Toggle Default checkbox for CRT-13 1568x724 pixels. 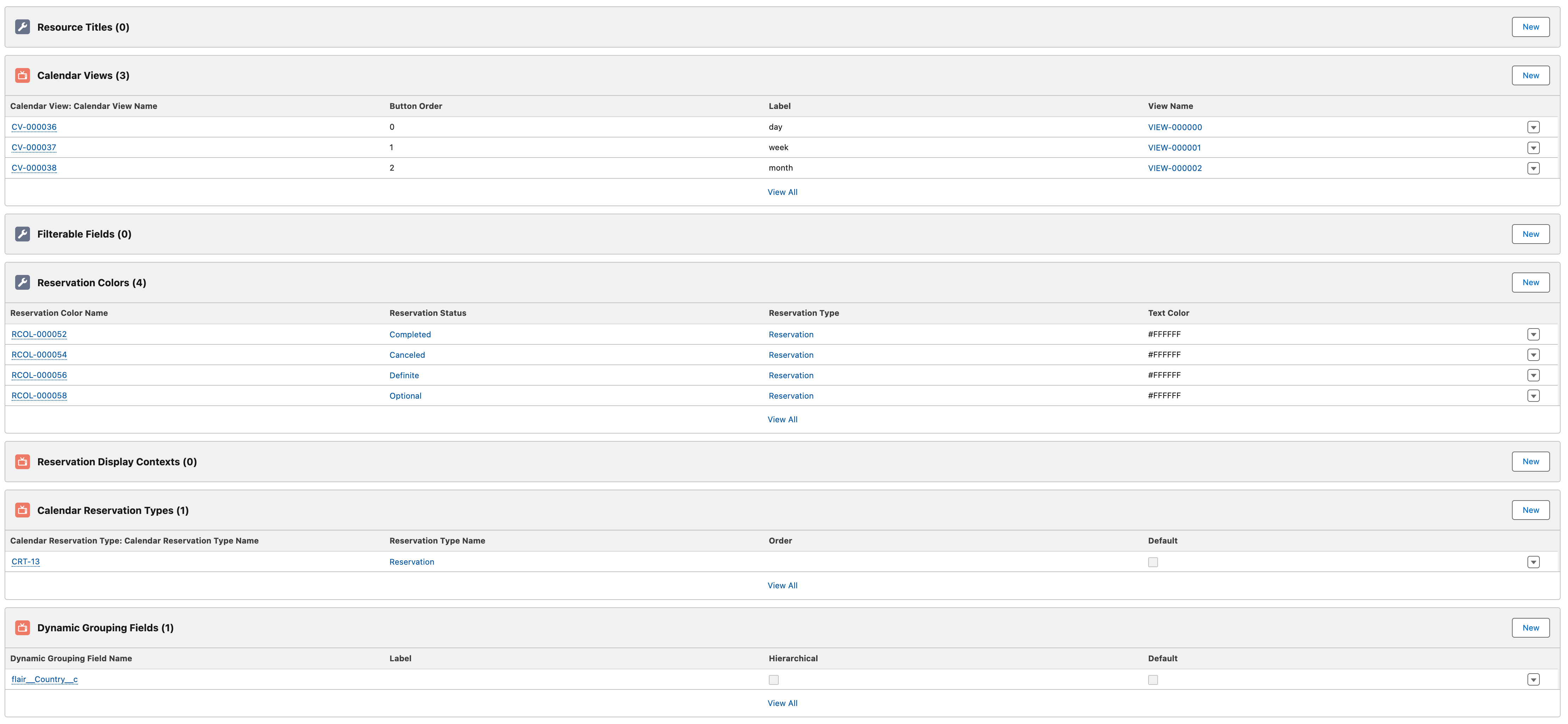point(1153,562)
